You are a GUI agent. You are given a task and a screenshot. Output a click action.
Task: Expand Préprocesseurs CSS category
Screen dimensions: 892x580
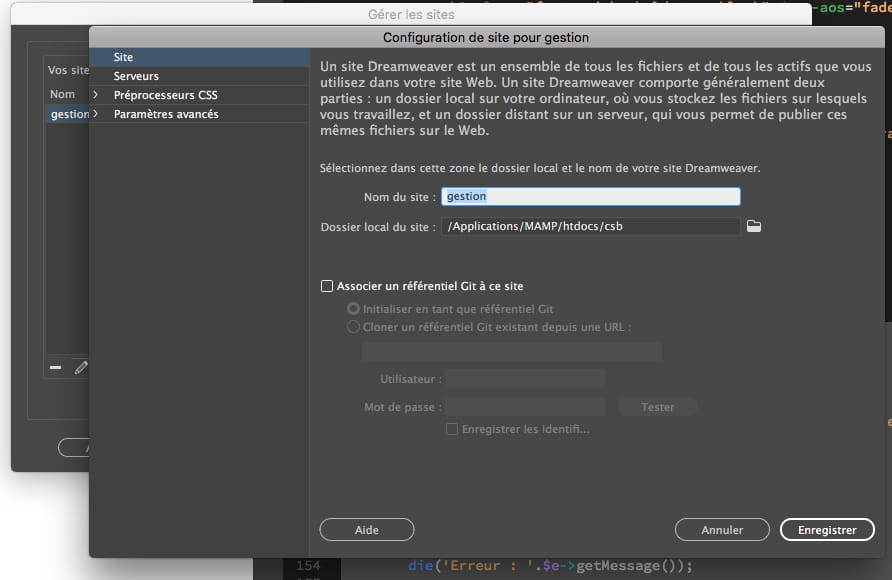pyautogui.click(x=96, y=95)
